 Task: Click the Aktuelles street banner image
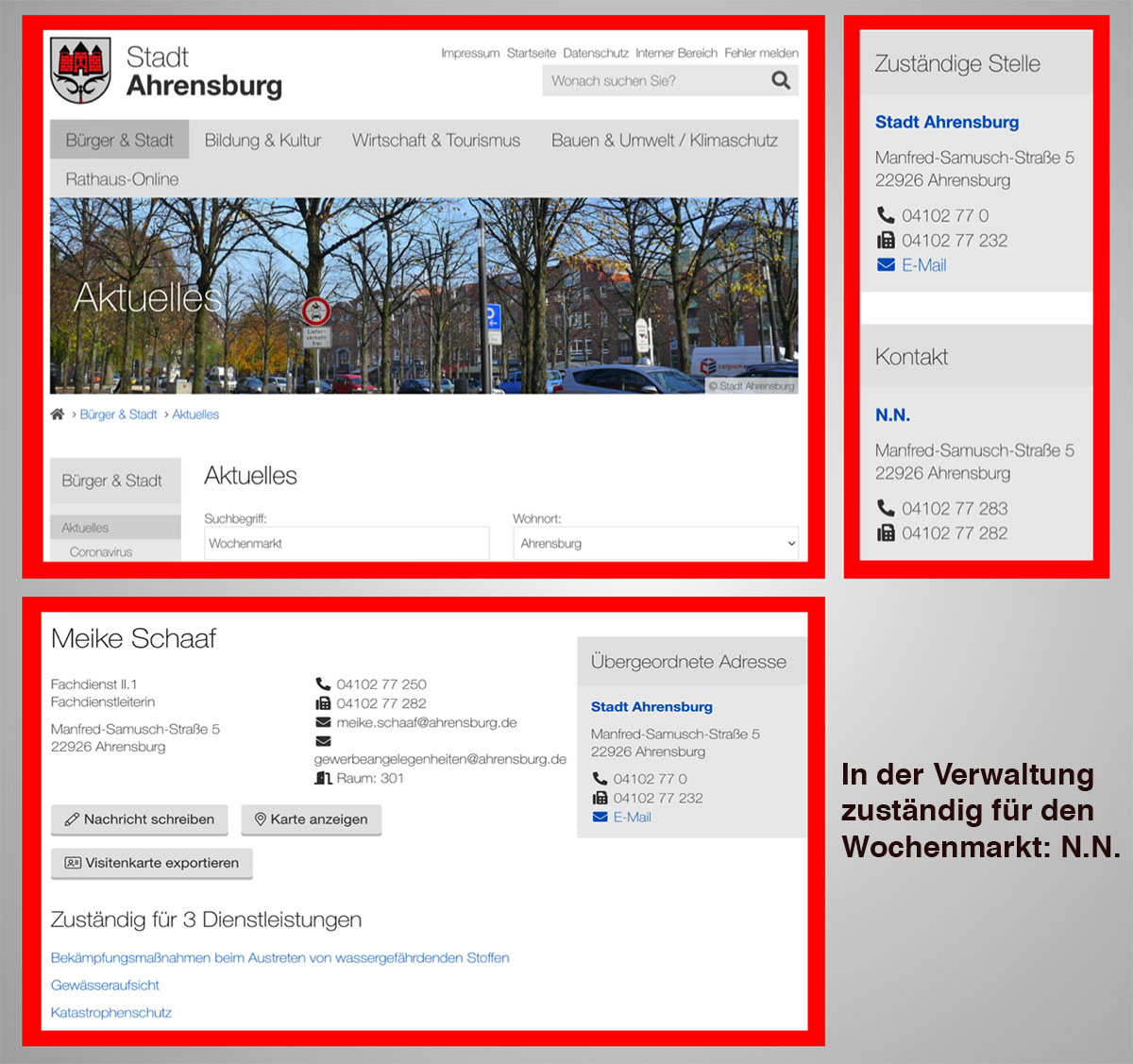[x=424, y=295]
